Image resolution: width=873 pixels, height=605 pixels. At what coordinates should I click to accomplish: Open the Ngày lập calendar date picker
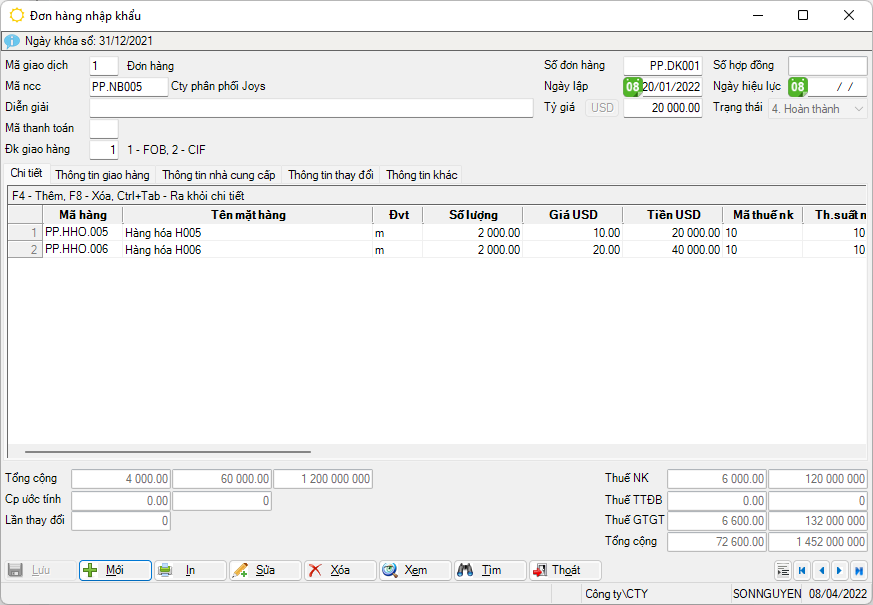632,87
